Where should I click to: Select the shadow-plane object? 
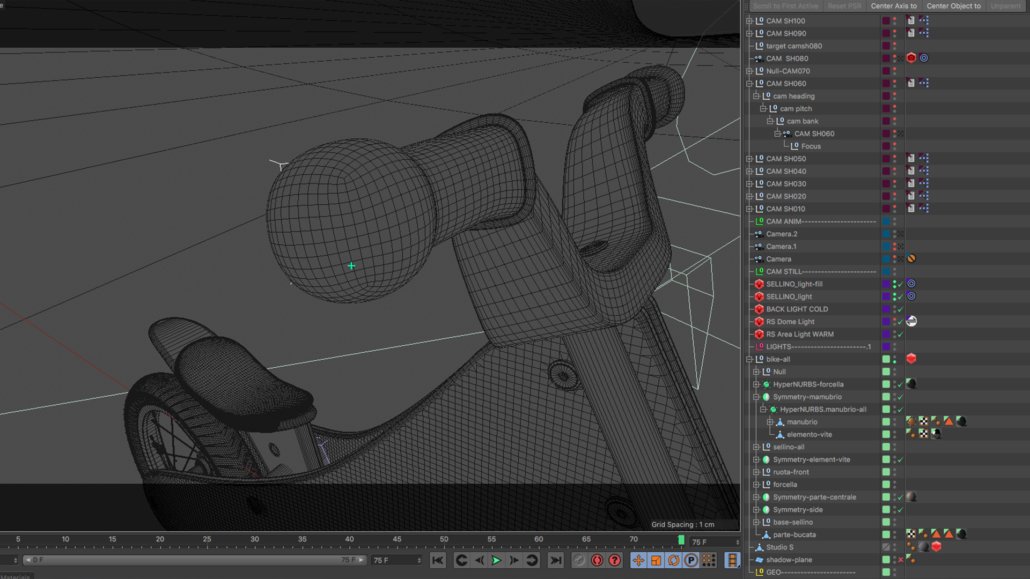tap(789, 560)
